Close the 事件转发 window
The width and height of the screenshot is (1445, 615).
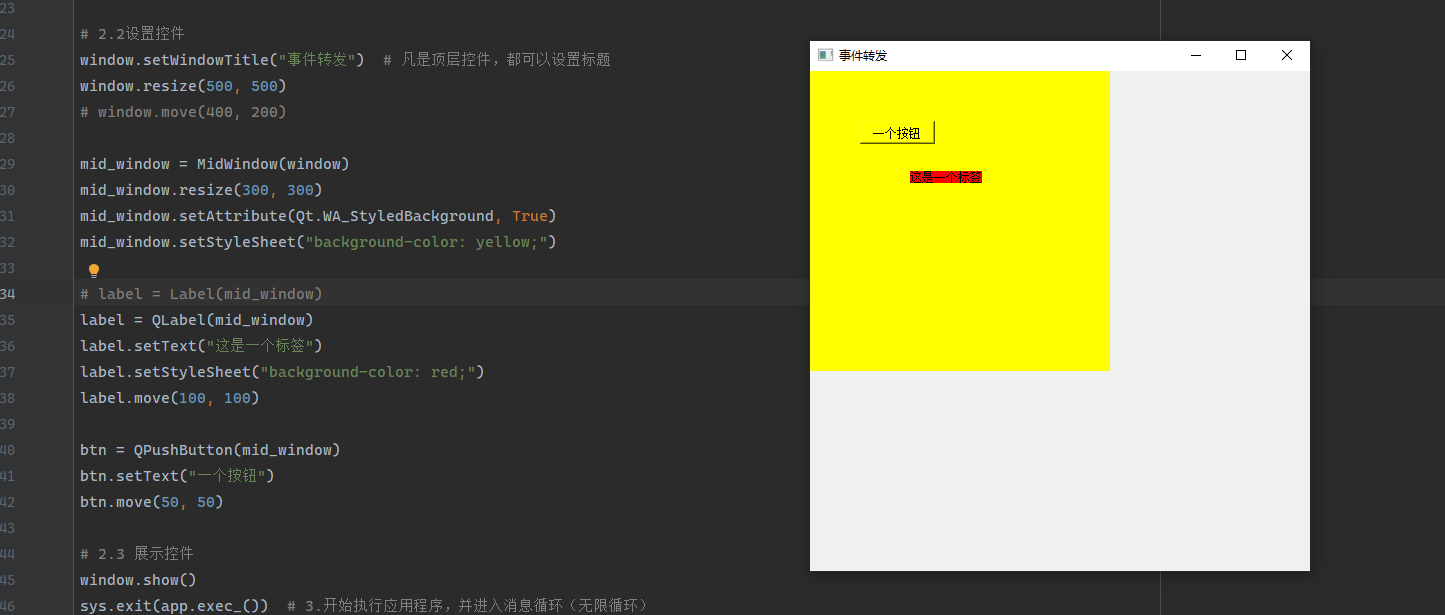click(x=1287, y=56)
